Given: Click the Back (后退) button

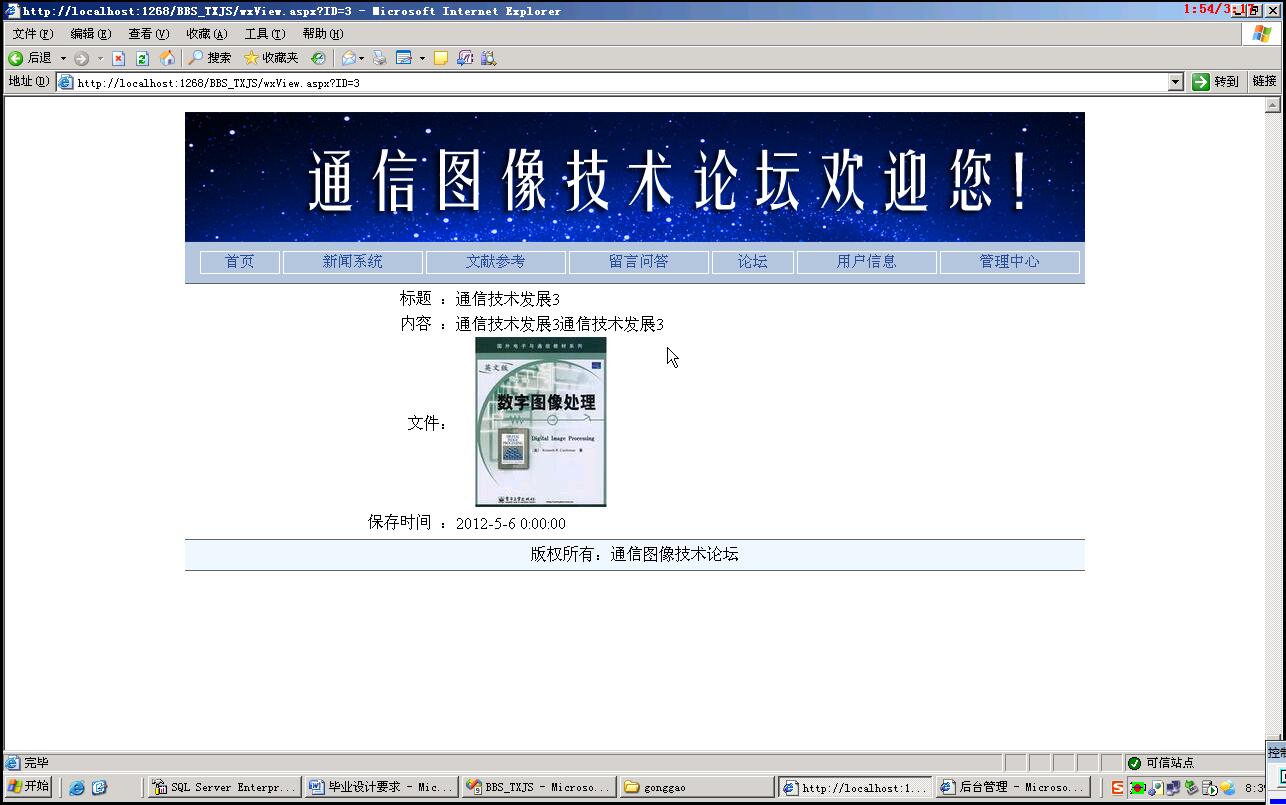Looking at the screenshot, I should pyautogui.click(x=30, y=58).
